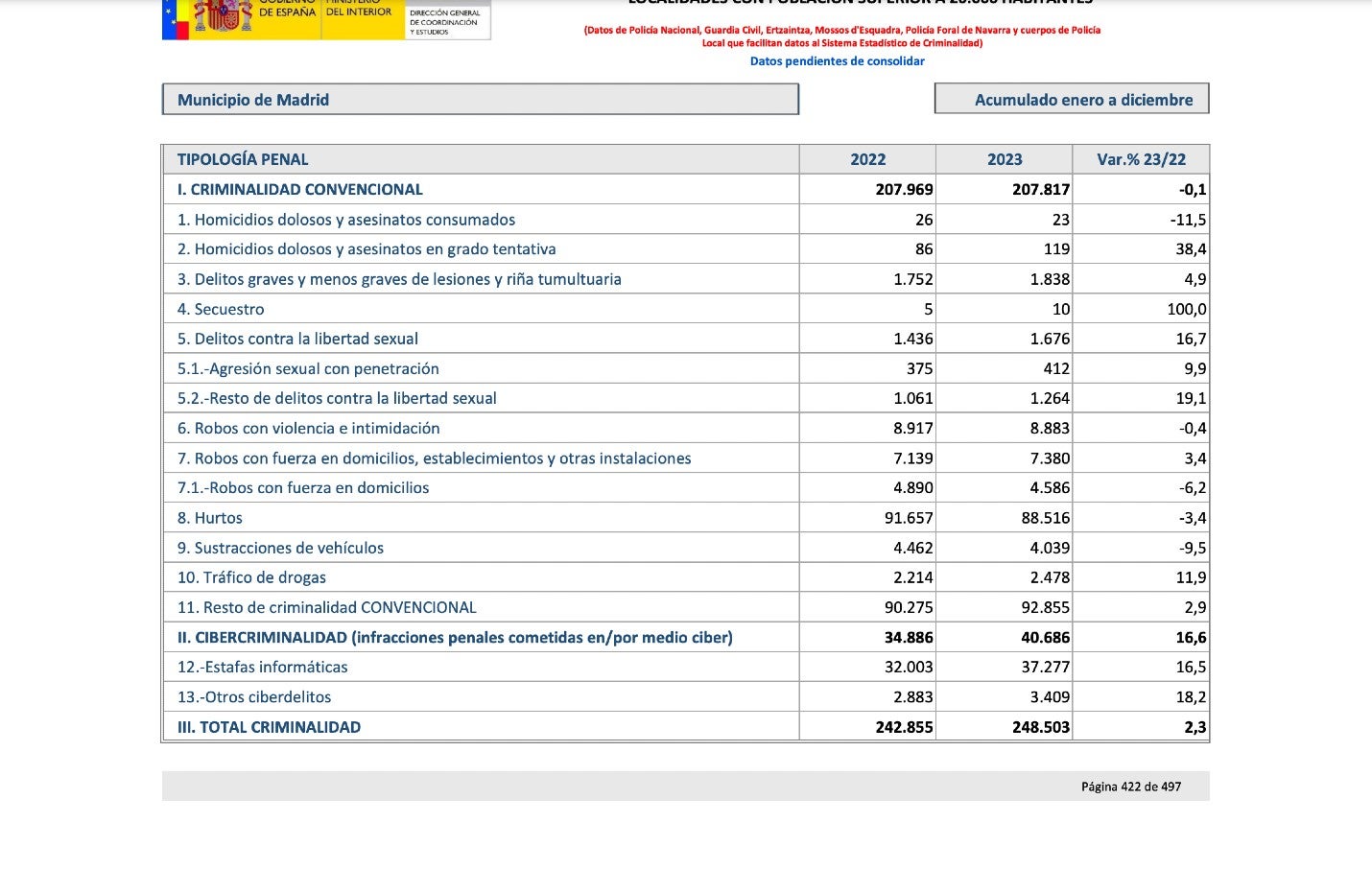1372x869 pixels.
Task: Click the 2023 value '7.380'
Action: 1050,458
